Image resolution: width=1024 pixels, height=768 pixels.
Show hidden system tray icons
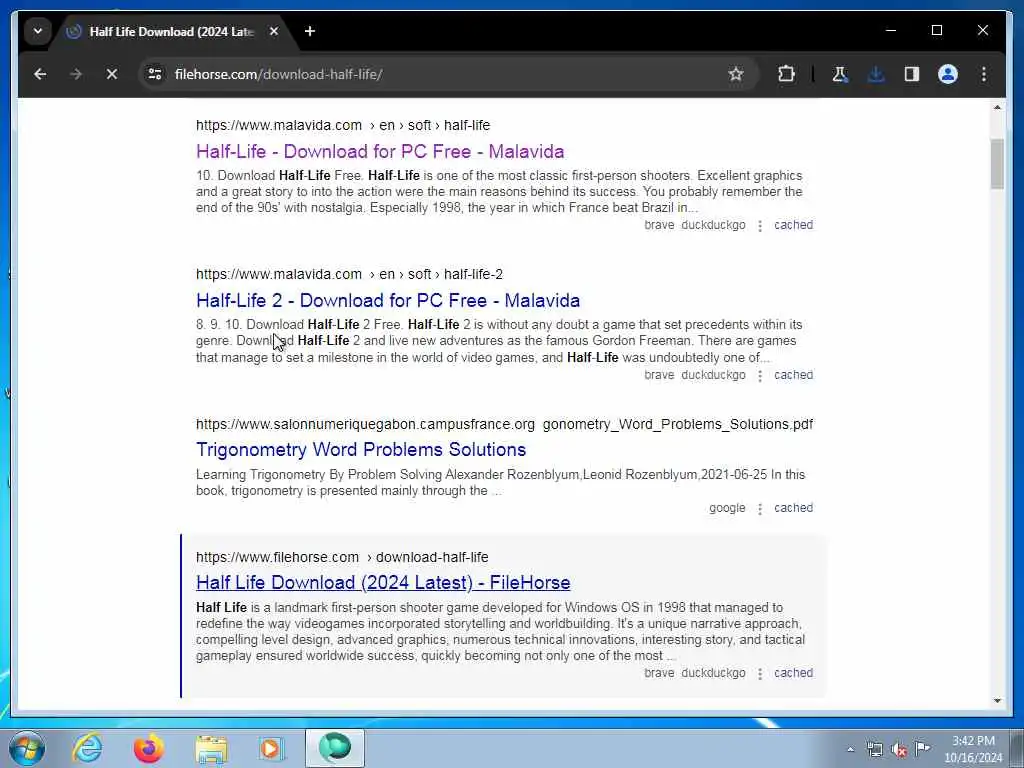point(850,749)
